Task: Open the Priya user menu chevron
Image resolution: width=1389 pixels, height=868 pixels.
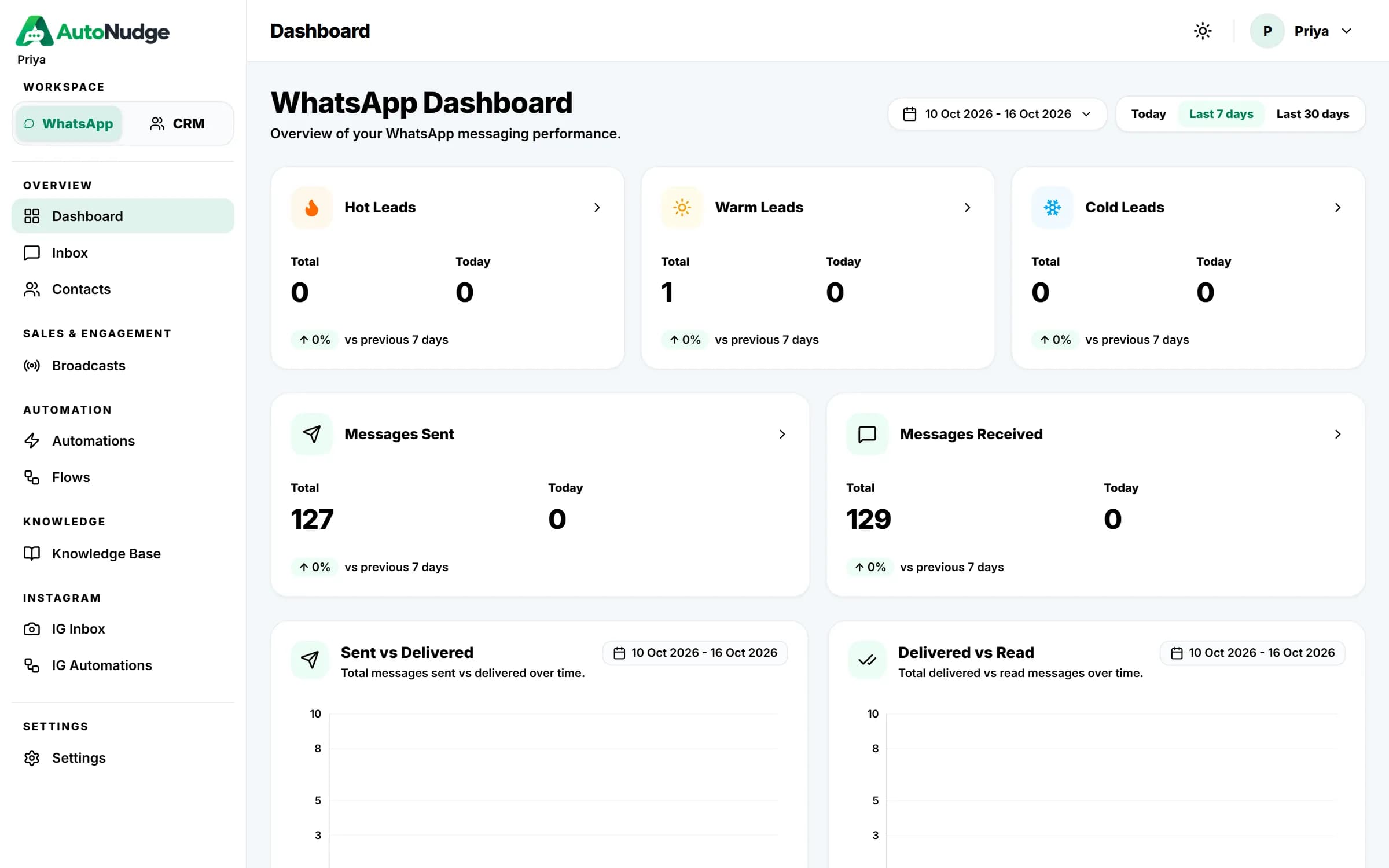Action: pyautogui.click(x=1347, y=31)
